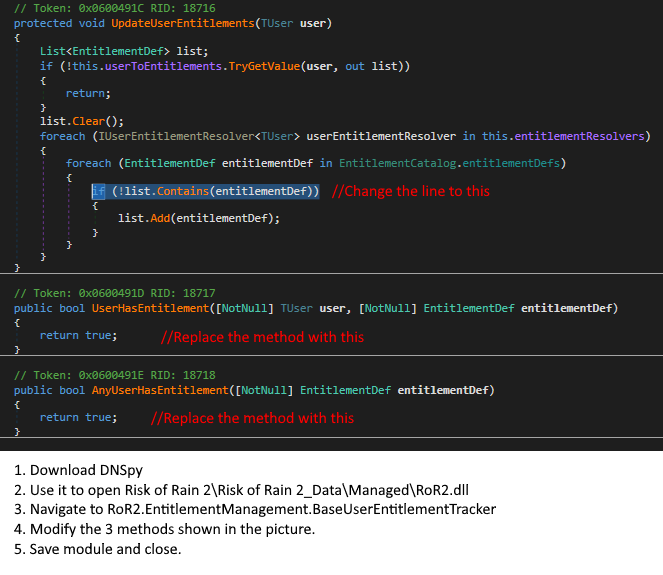This screenshot has width=663, height=575.
Task: Click 'return true;' in AnyUserHasEntitlement method
Action: click(x=79, y=418)
